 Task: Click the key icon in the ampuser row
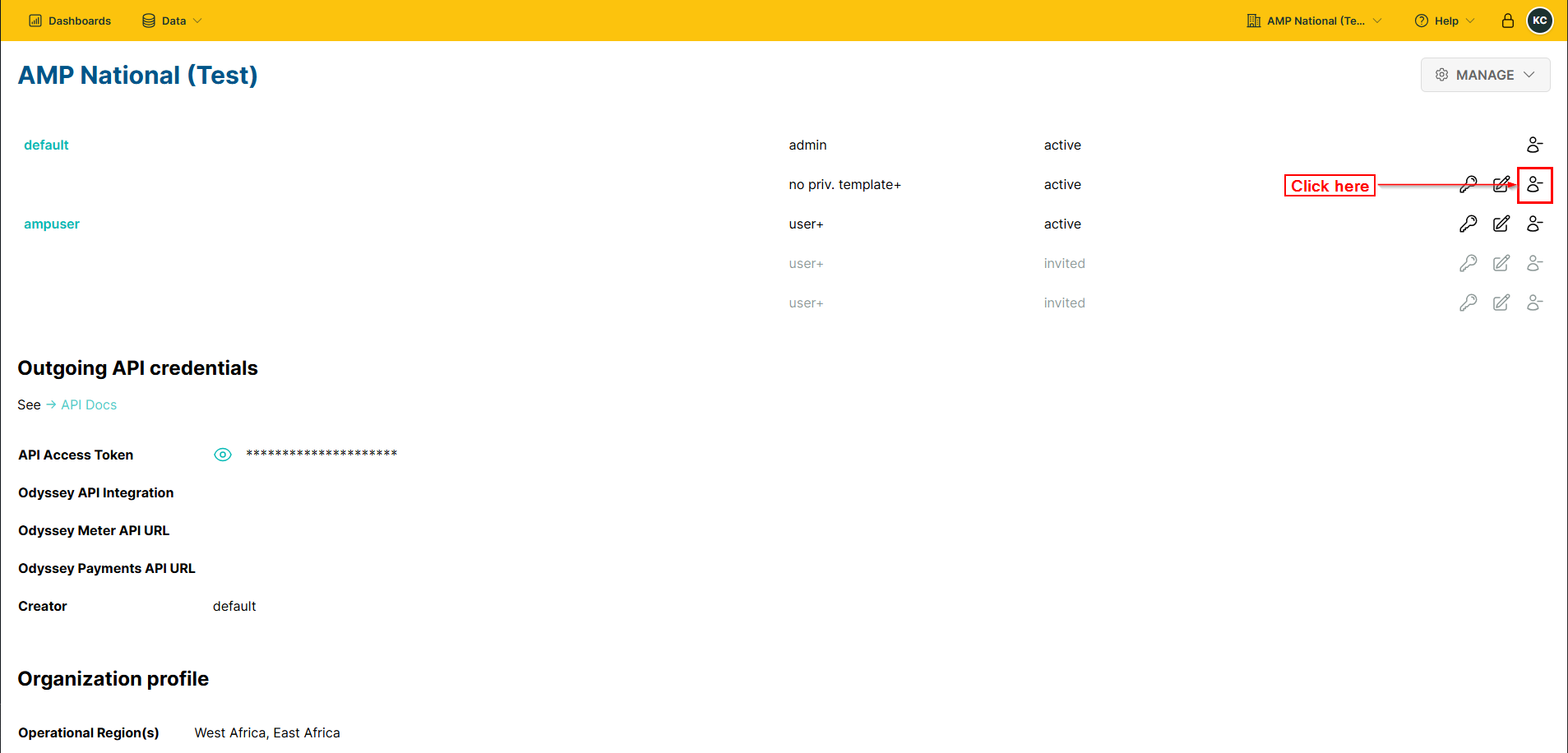[1468, 224]
